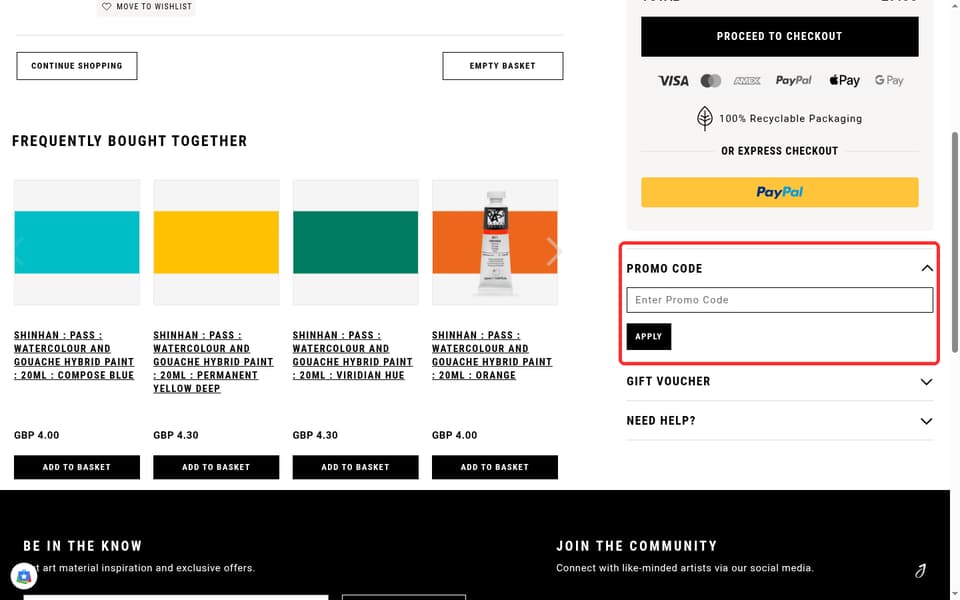
Task: Click the Orange paint tube thumbnail
Action: point(495,242)
